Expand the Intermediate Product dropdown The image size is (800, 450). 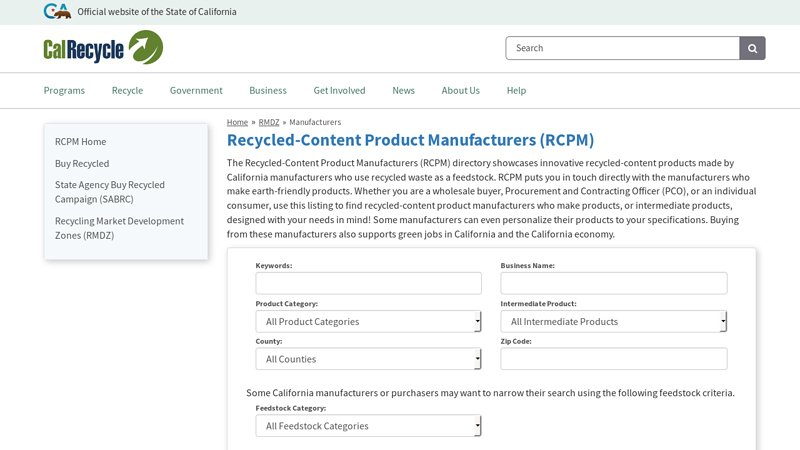pyautogui.click(x=613, y=321)
